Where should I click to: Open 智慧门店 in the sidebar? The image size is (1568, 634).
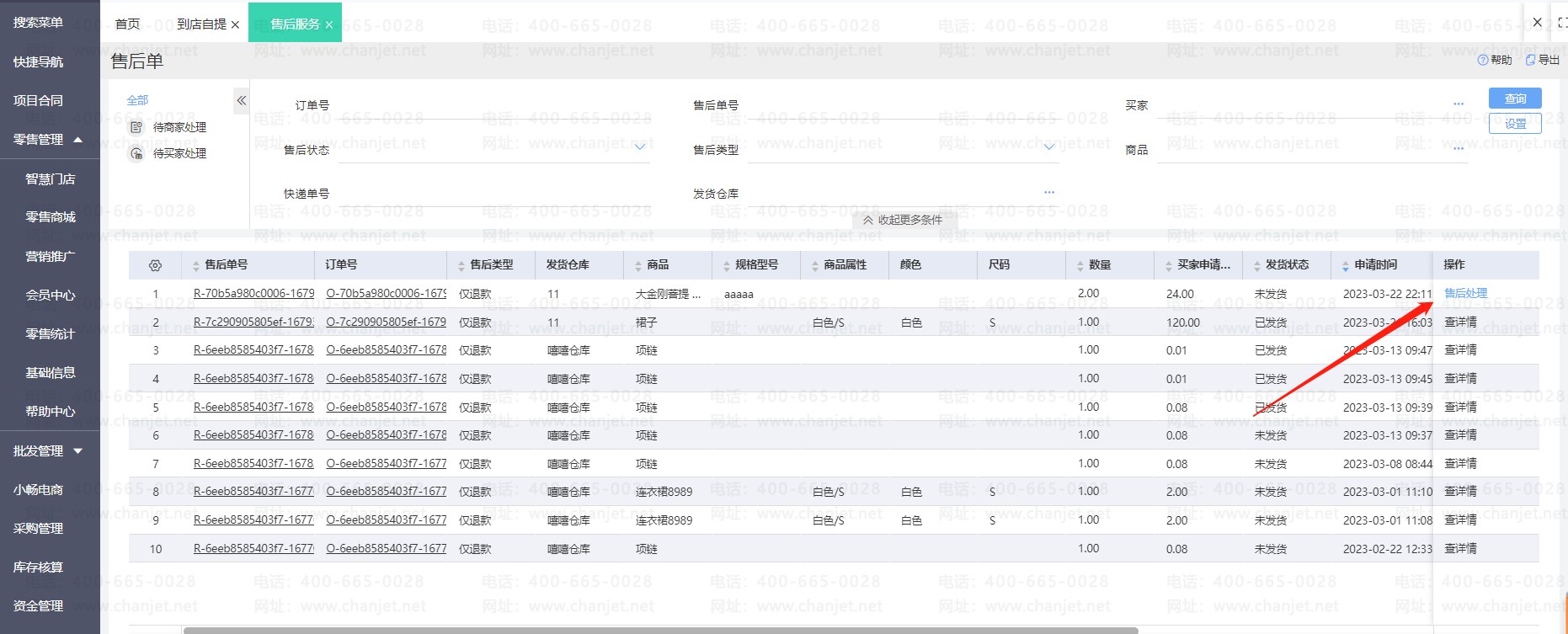coord(50,179)
